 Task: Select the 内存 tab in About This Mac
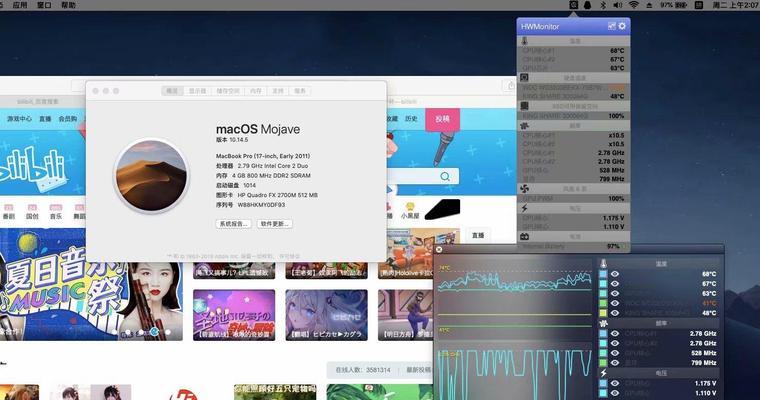click(x=256, y=91)
